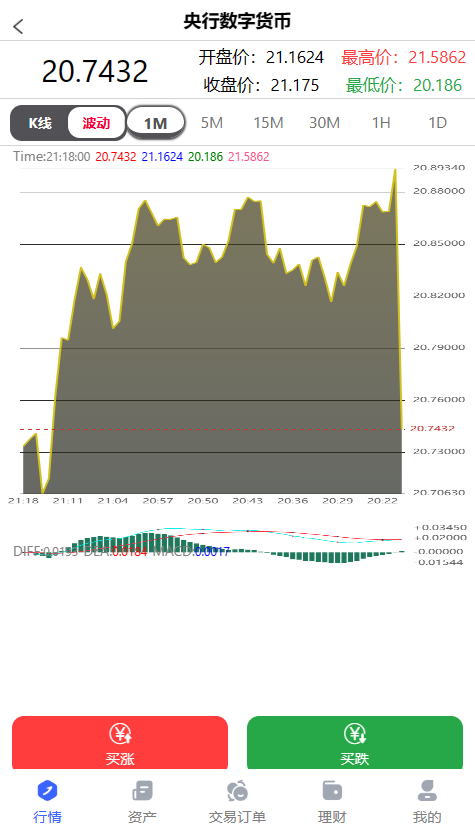Click the MACD histogram area
This screenshot has width=475, height=831.
tap(212, 545)
